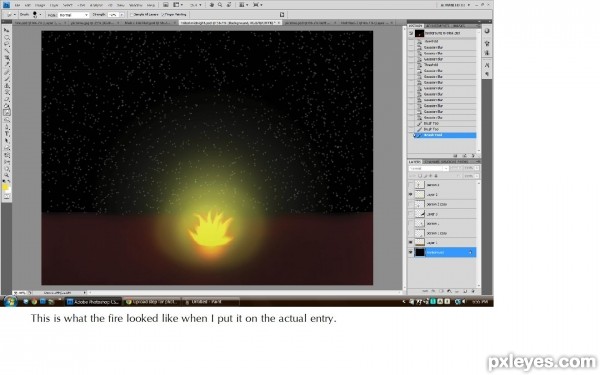The width and height of the screenshot is (600, 375).
Task: Switch to Adobe Photoshop taskbar button
Action: (93, 302)
